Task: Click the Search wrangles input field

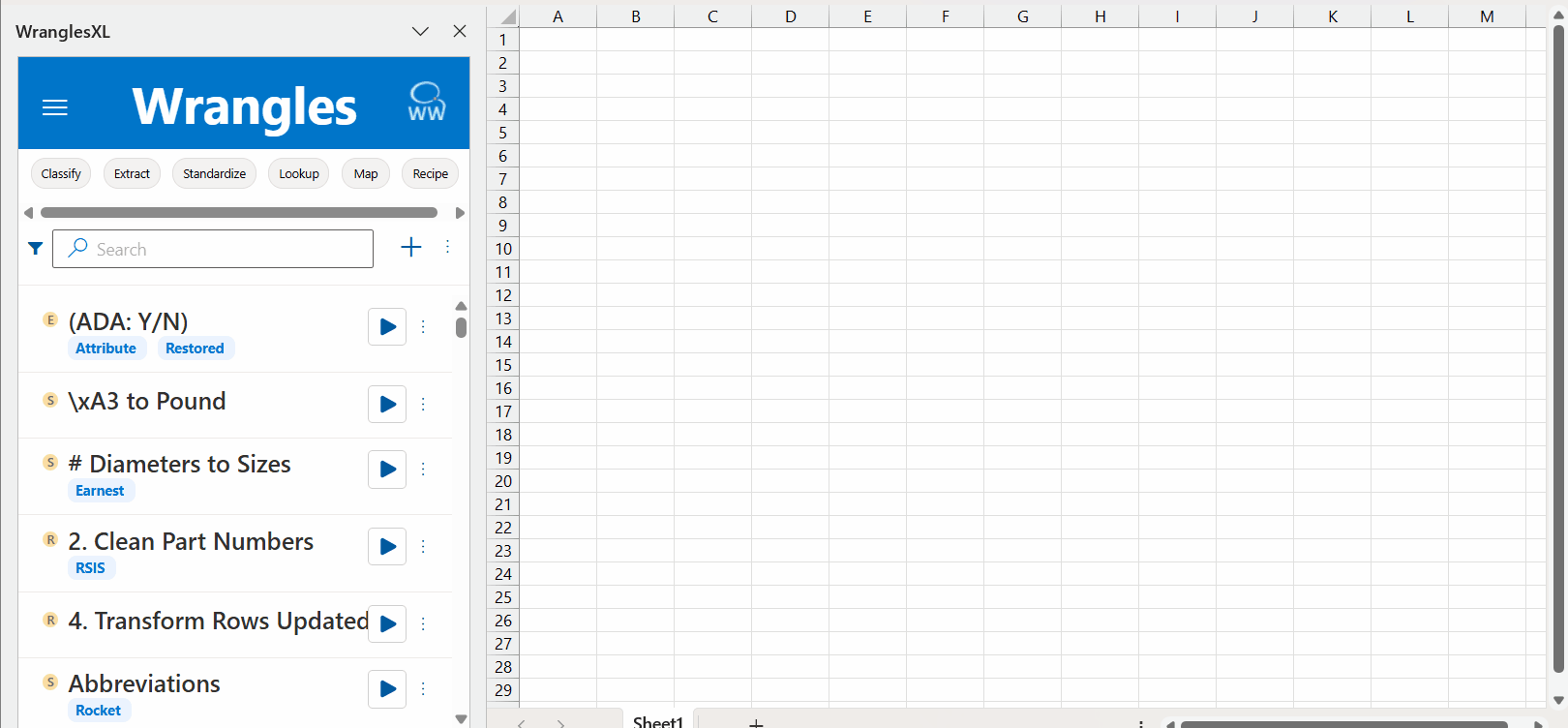Action: [x=213, y=249]
